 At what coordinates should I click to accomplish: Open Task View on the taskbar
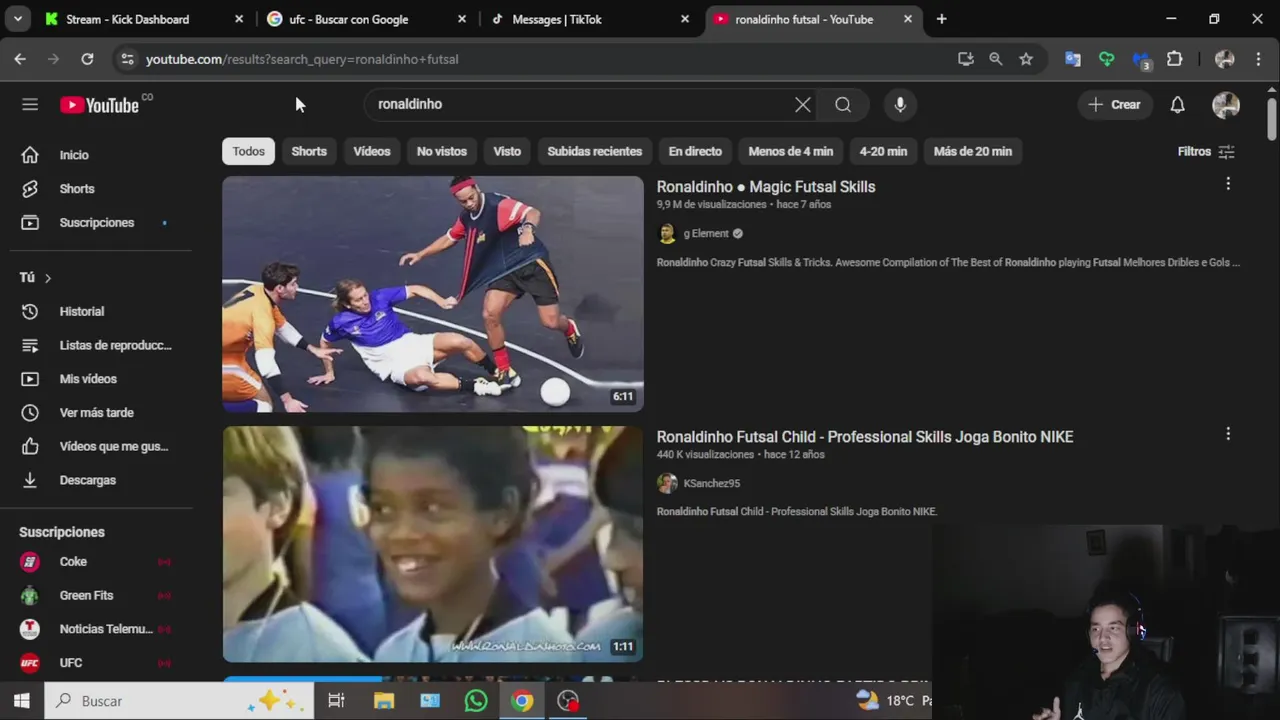click(336, 701)
